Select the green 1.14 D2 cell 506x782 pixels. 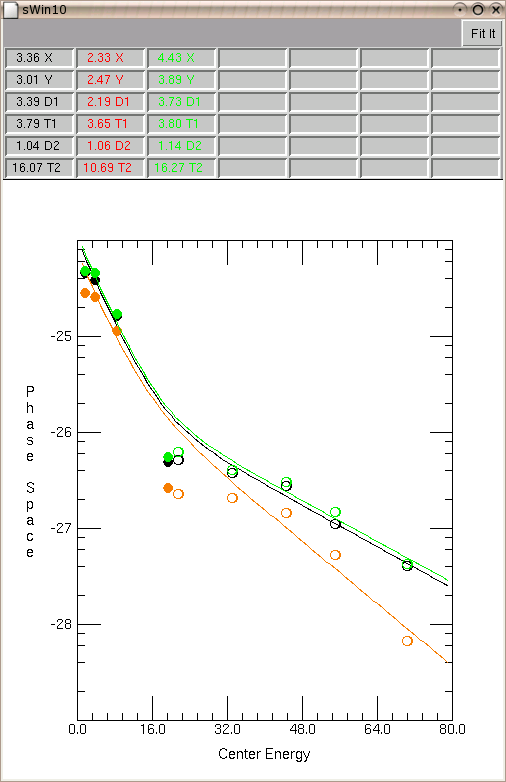(181, 146)
